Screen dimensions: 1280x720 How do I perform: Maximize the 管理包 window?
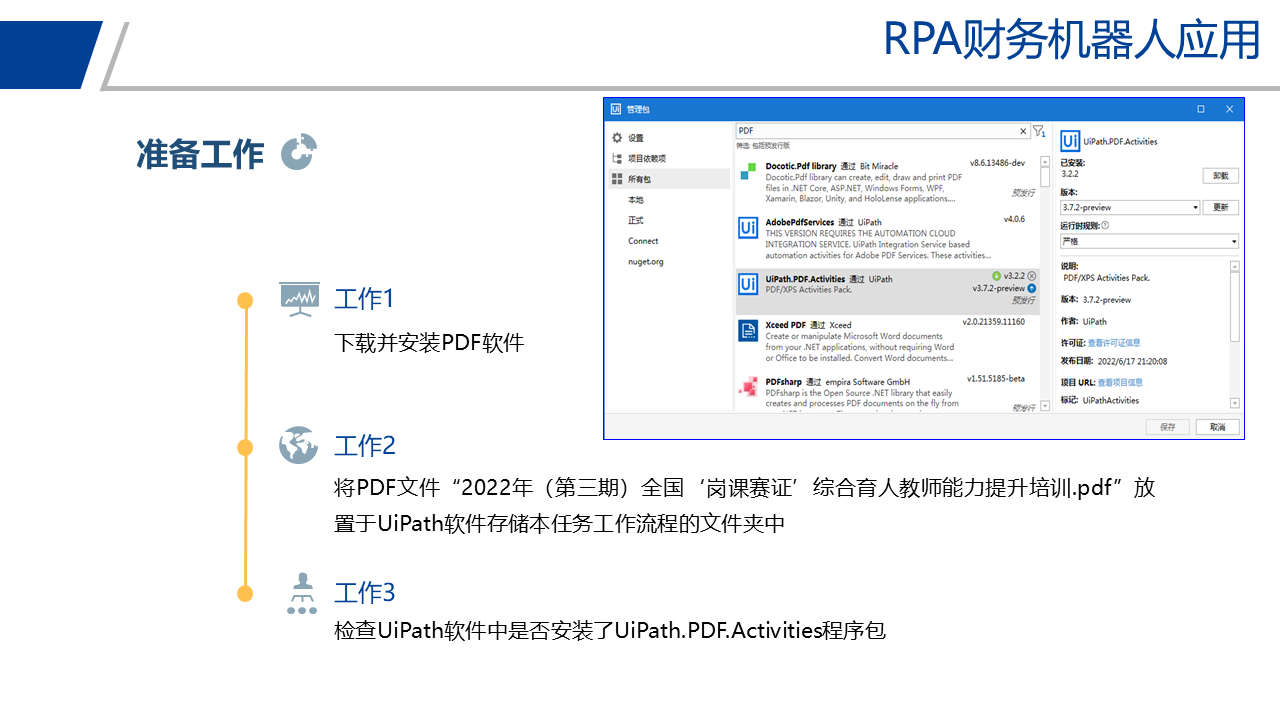click(1201, 109)
